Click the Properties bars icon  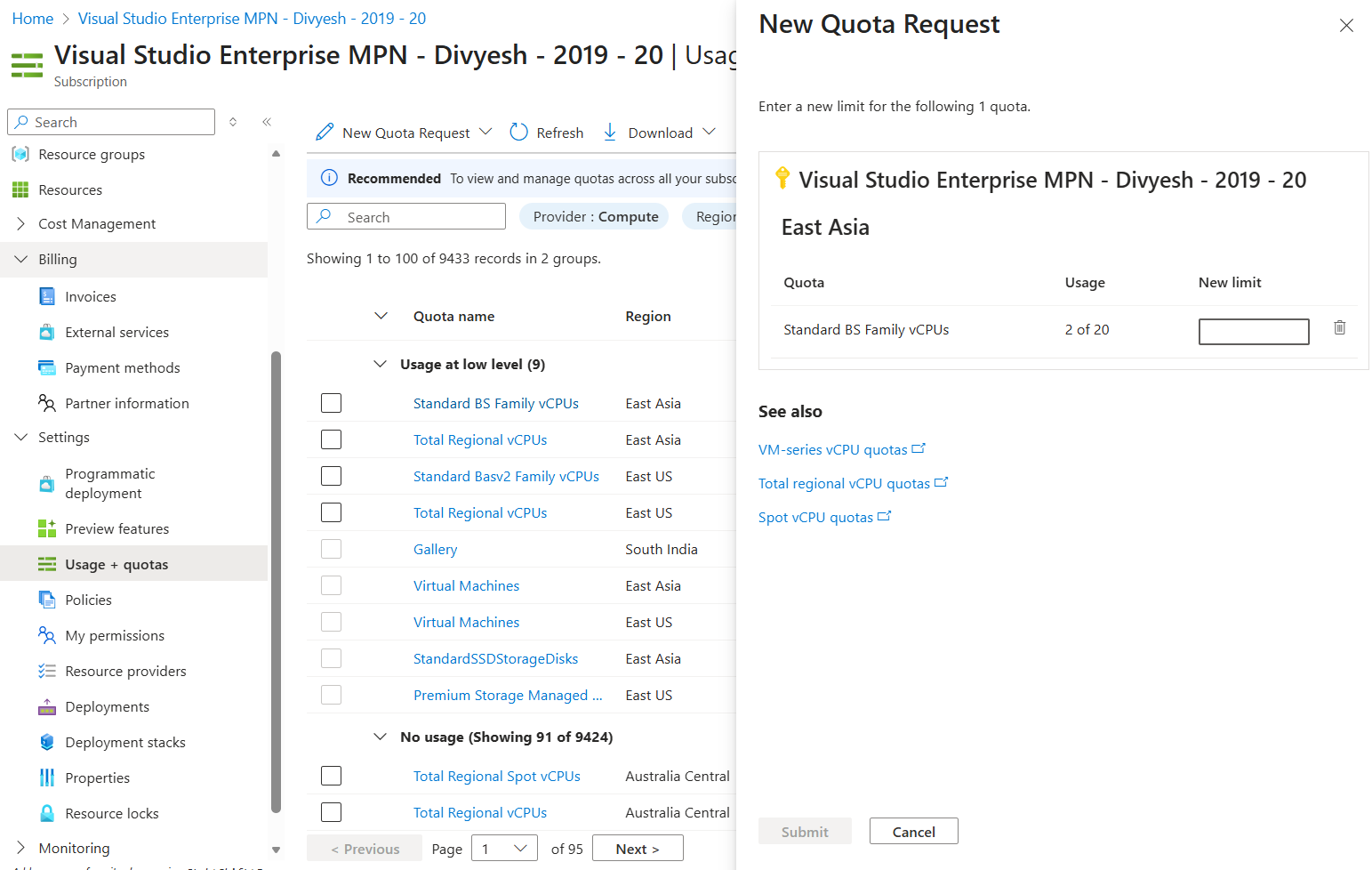[x=47, y=777]
